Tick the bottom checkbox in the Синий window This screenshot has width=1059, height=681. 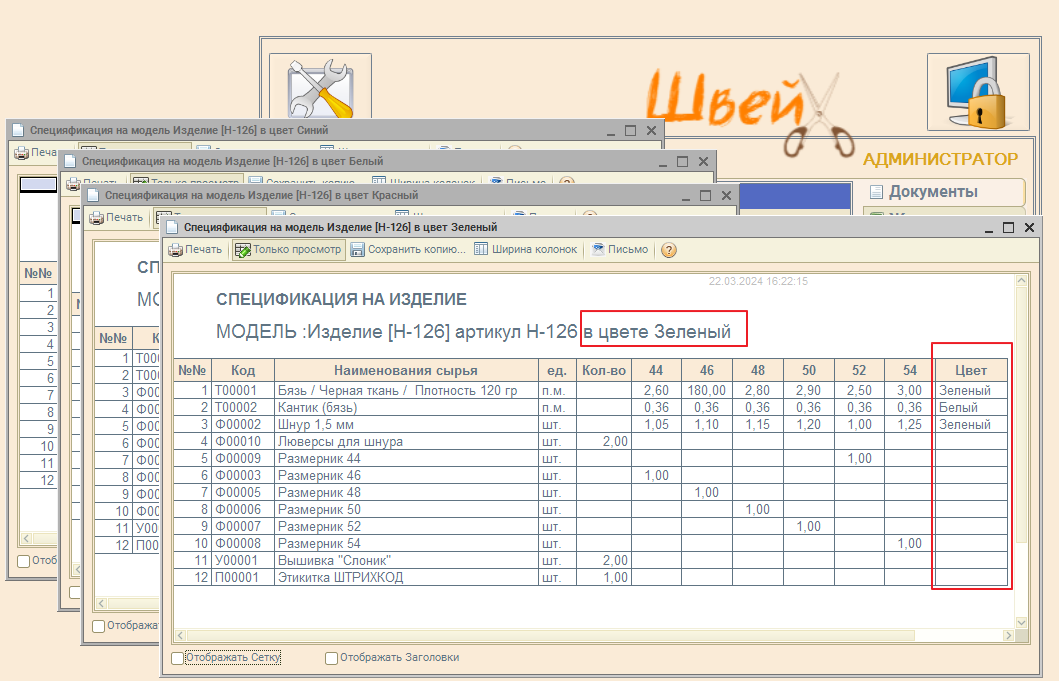(24, 561)
